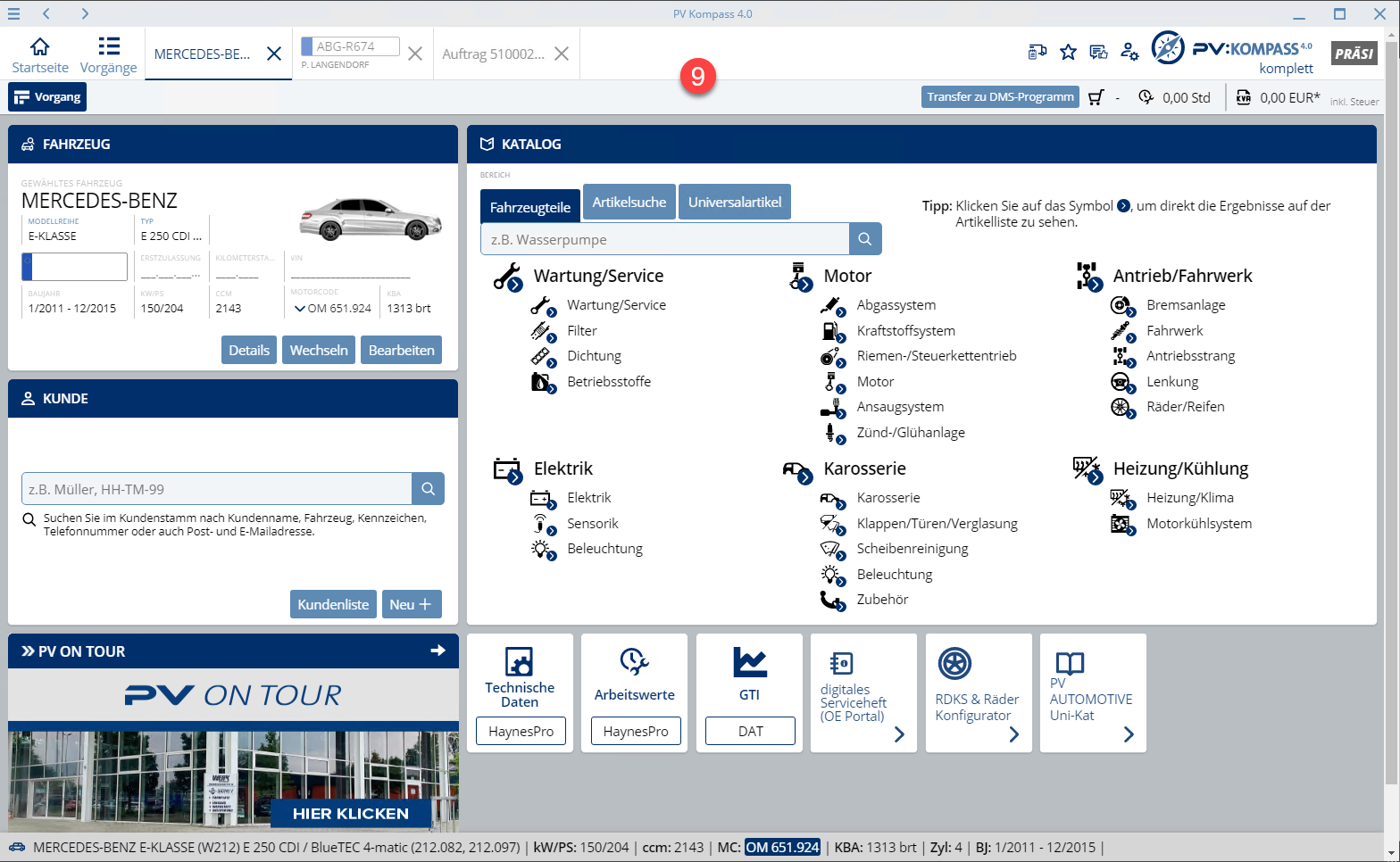
Task: Focus the catalog search field z.B. Wasserpumpe
Action: [665, 239]
